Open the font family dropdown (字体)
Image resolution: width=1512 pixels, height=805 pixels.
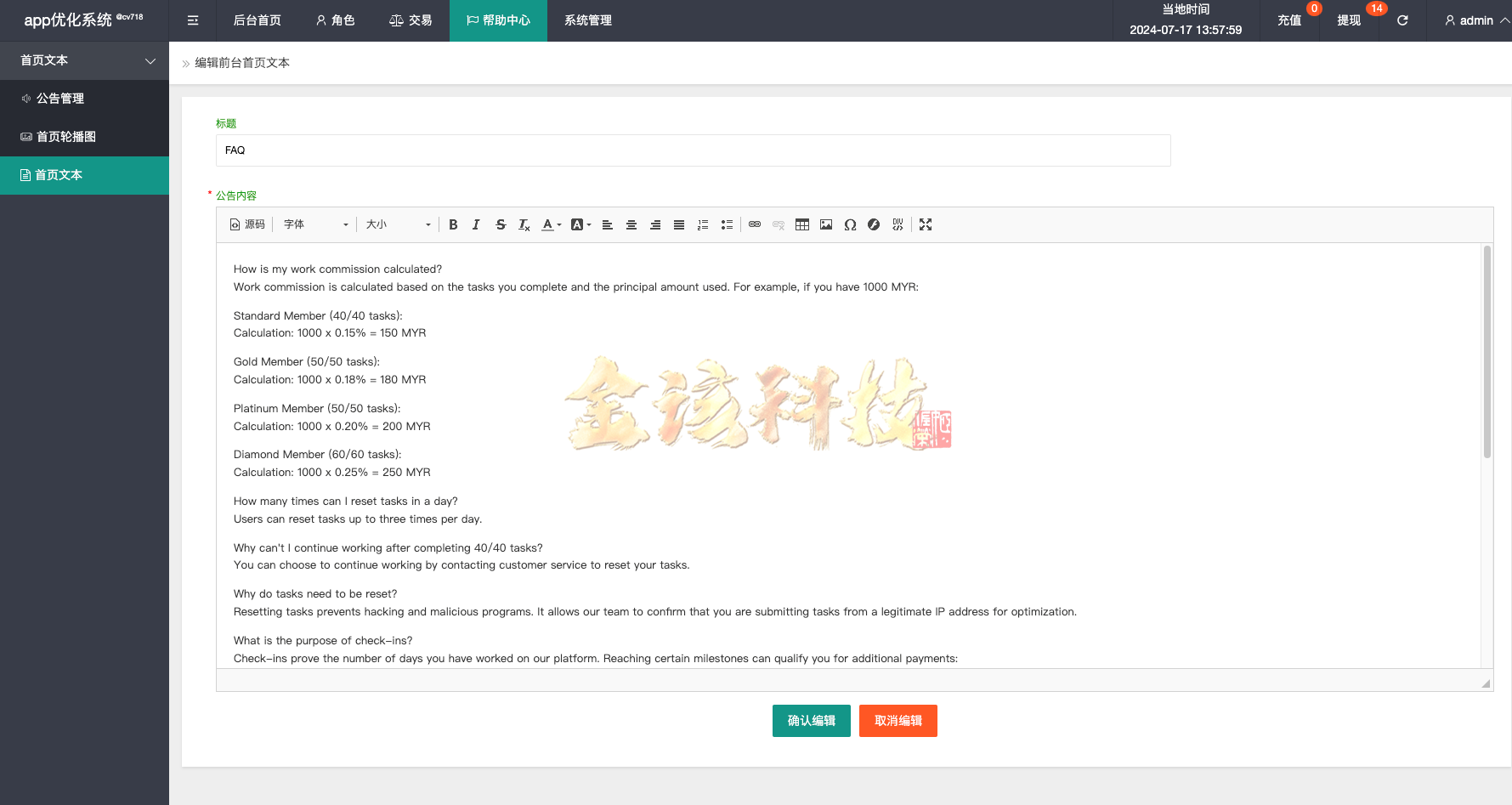(314, 224)
